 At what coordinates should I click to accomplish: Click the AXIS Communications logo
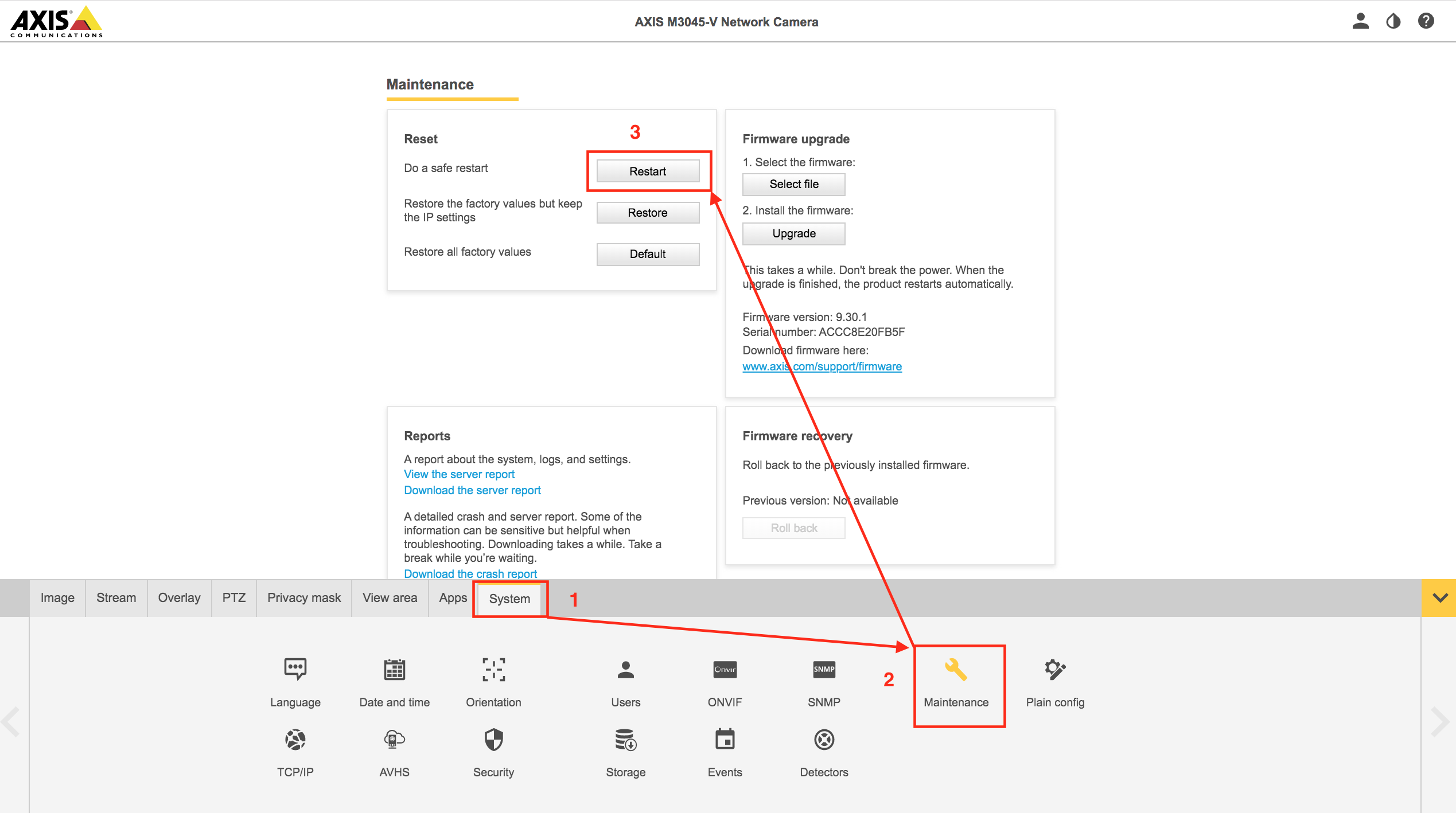(56, 22)
